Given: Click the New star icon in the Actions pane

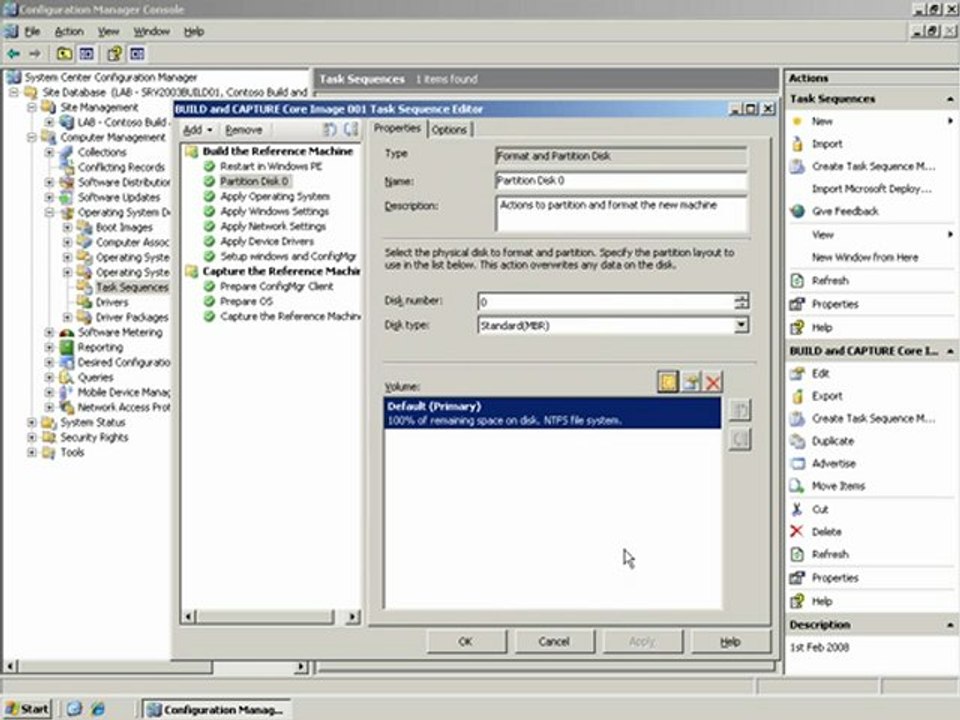Looking at the screenshot, I should (797, 121).
